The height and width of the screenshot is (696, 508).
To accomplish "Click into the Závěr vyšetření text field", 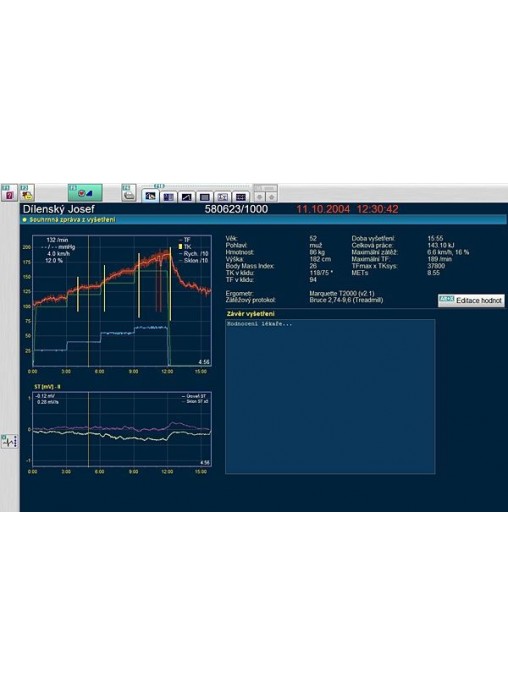I will (x=330, y=396).
